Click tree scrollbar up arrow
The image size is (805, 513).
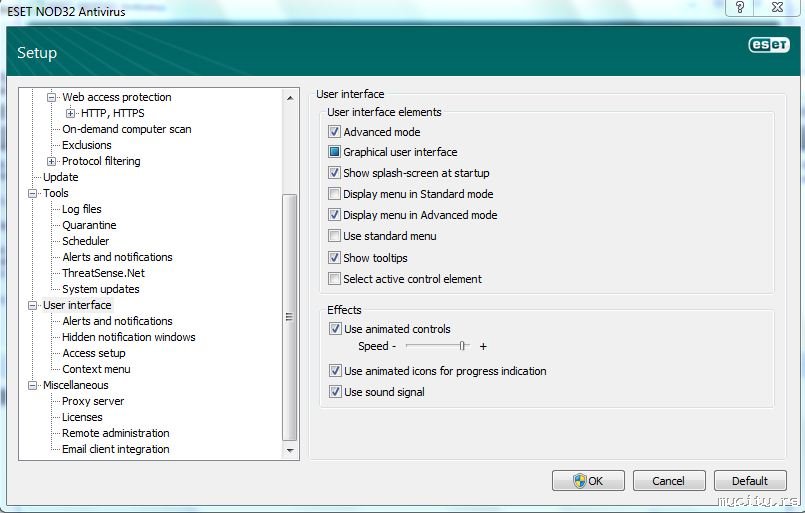290,98
